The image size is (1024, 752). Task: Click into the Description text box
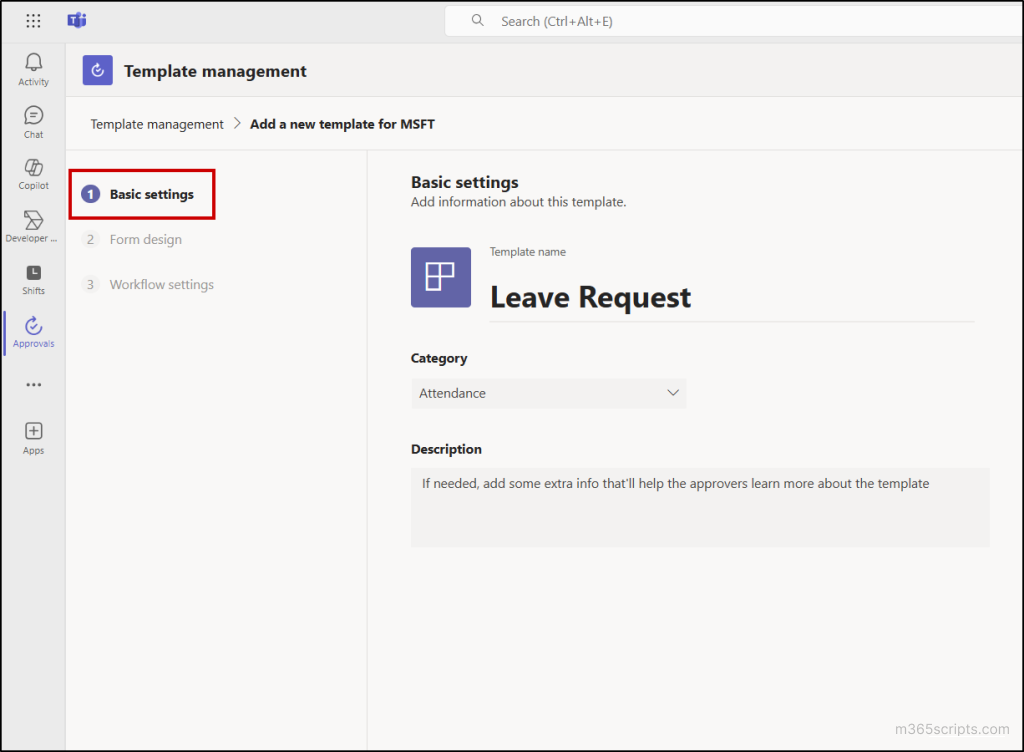(700, 507)
